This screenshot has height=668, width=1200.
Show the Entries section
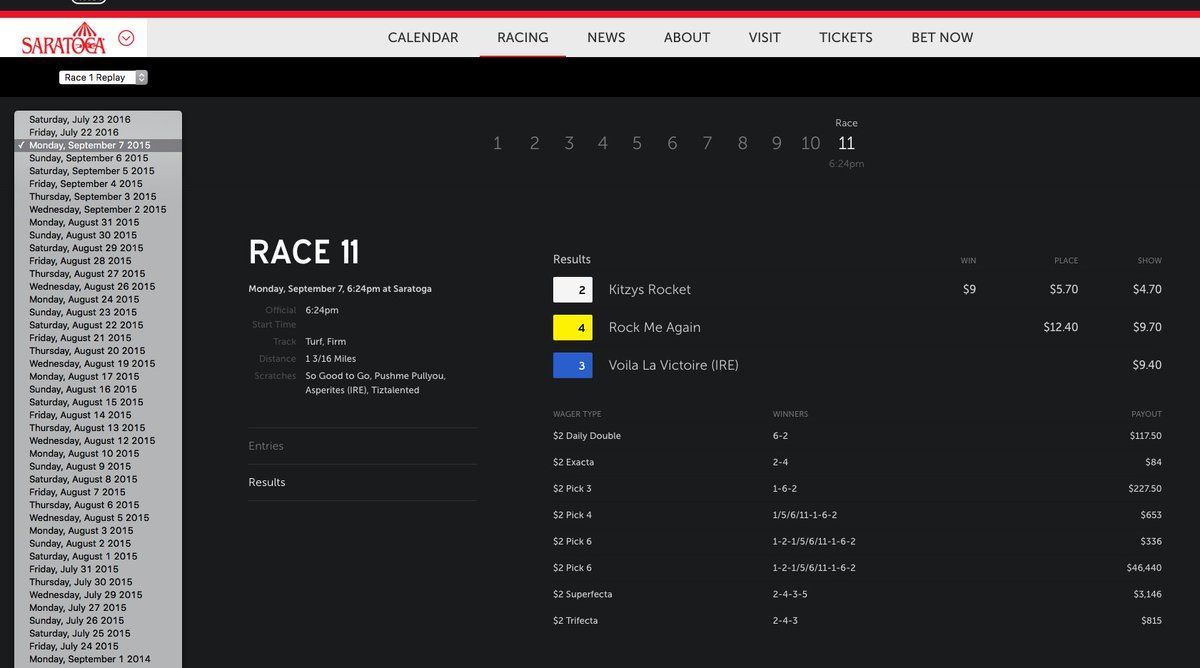pyautogui.click(x=266, y=446)
